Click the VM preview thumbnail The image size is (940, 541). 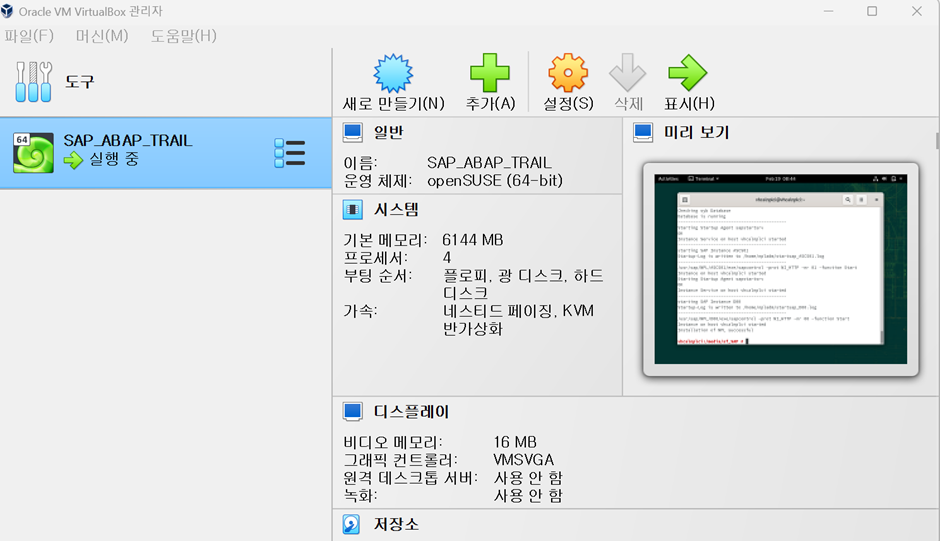coord(781,269)
